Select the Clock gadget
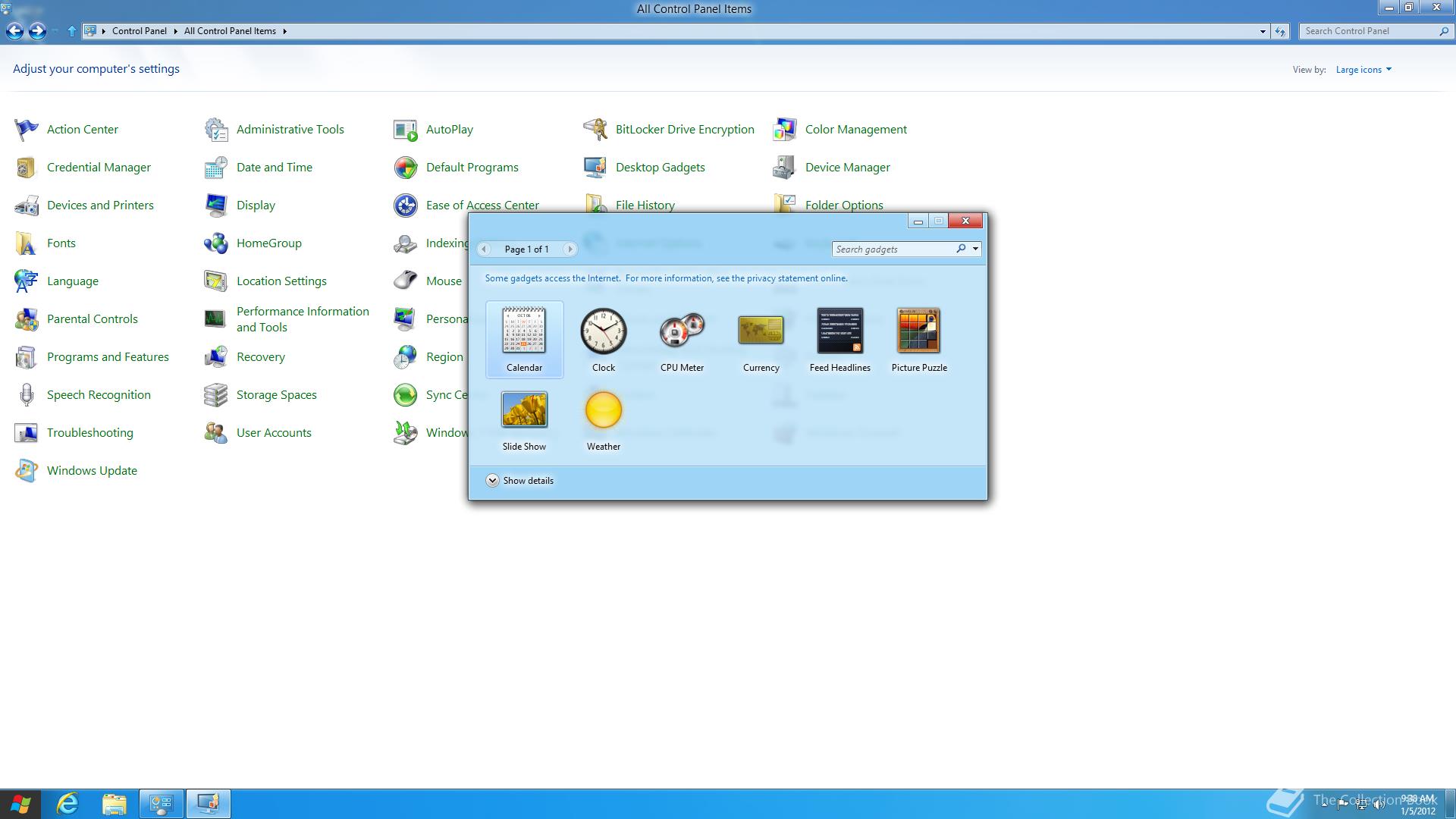1456x819 pixels. click(604, 339)
